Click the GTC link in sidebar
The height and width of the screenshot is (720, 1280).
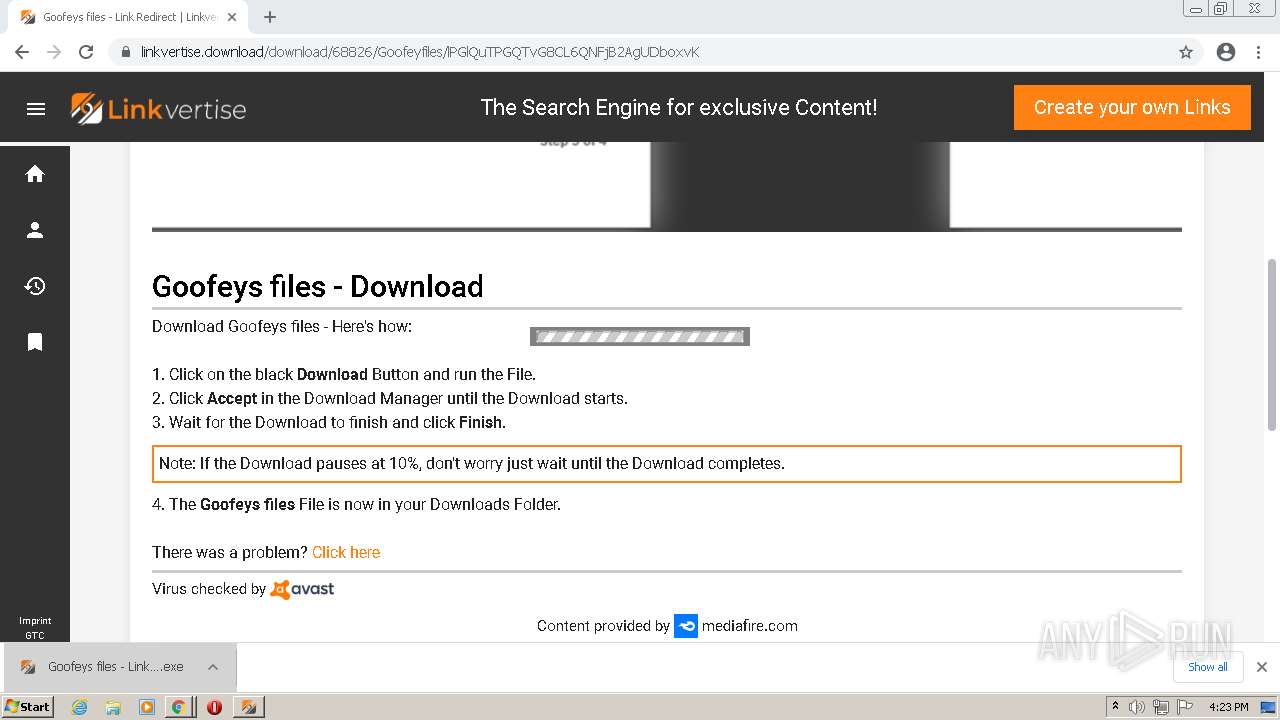pyautogui.click(x=35, y=635)
